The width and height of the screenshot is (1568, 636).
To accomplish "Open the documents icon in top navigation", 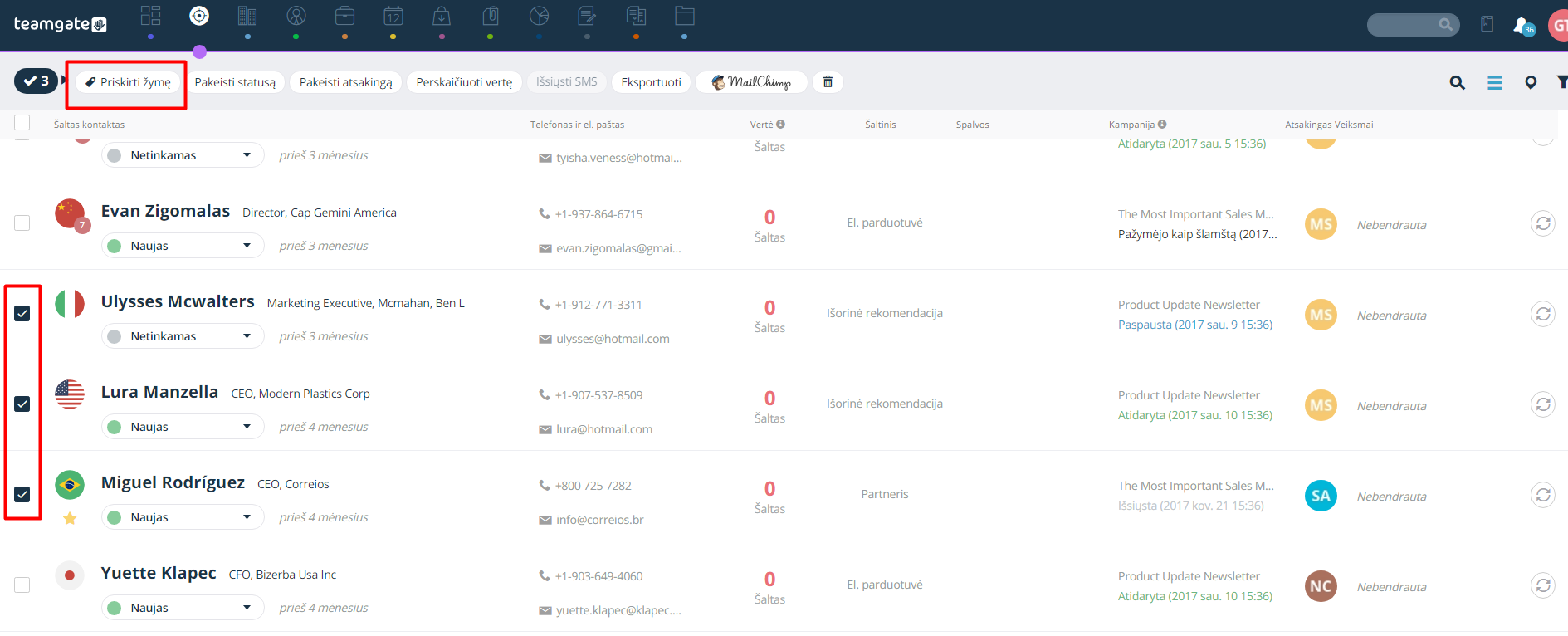I will [x=636, y=16].
